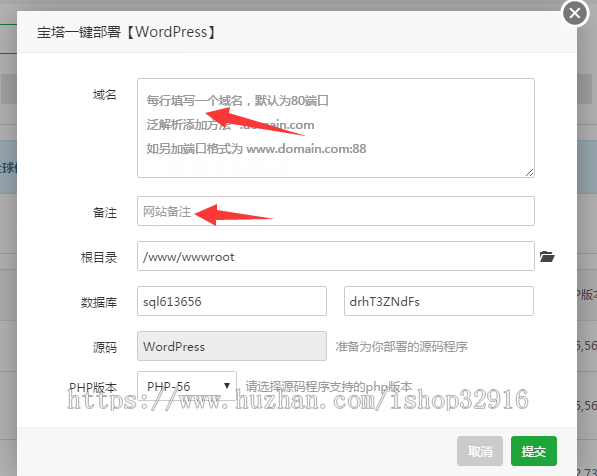The height and width of the screenshot is (476, 597).
Task: Click hint 请选择源码程序支持的php版本
Action: tap(329, 387)
